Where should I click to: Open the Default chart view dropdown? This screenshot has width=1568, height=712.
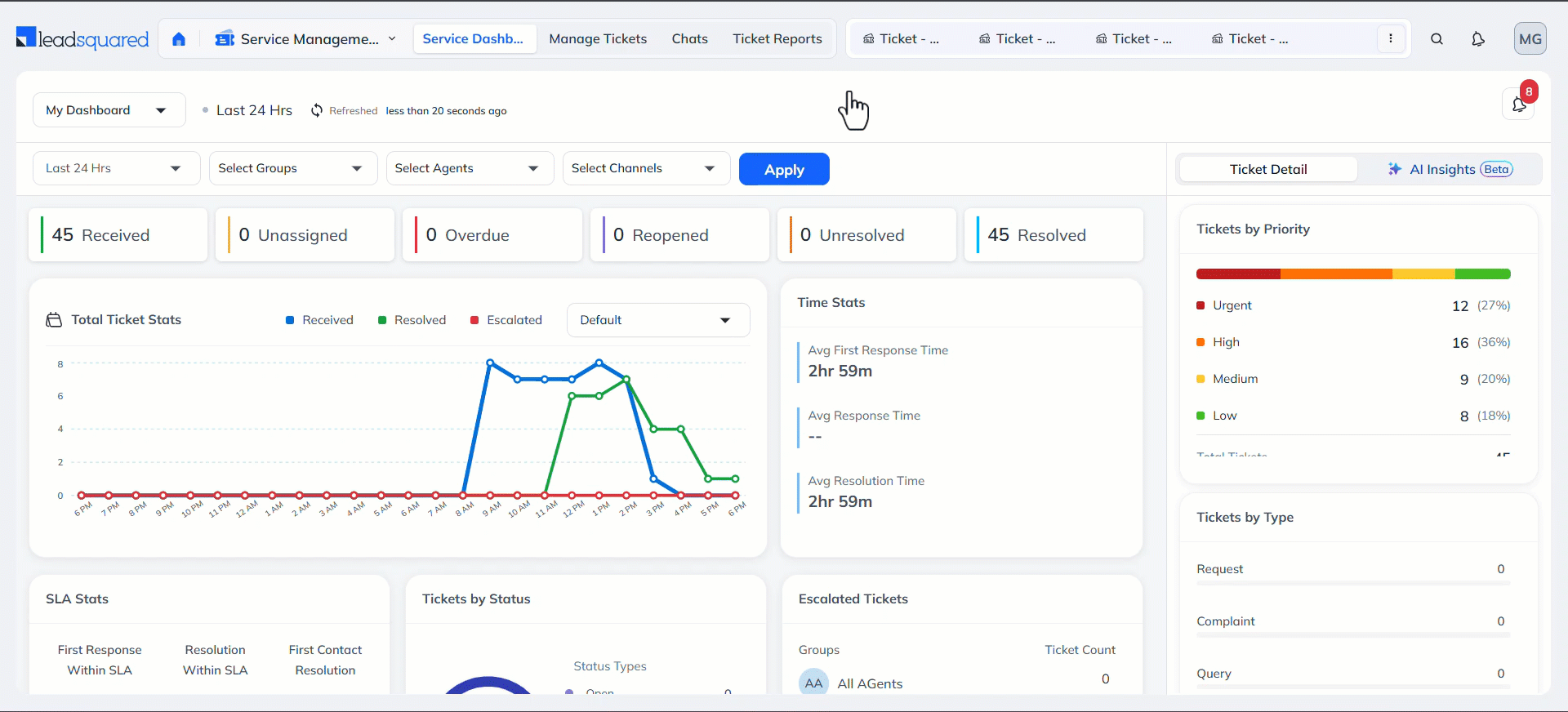[x=658, y=320]
